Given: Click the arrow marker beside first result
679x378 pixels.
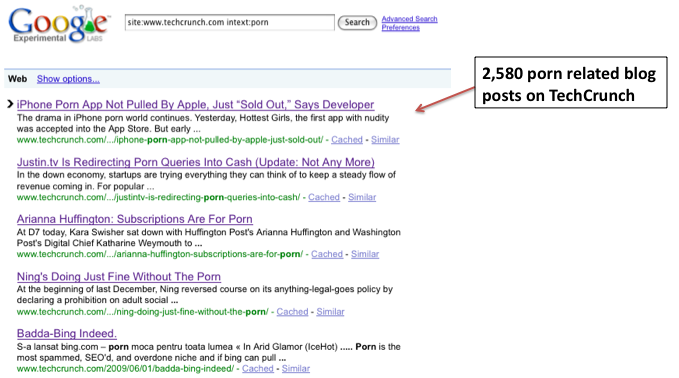Looking at the screenshot, I should click(10, 104).
